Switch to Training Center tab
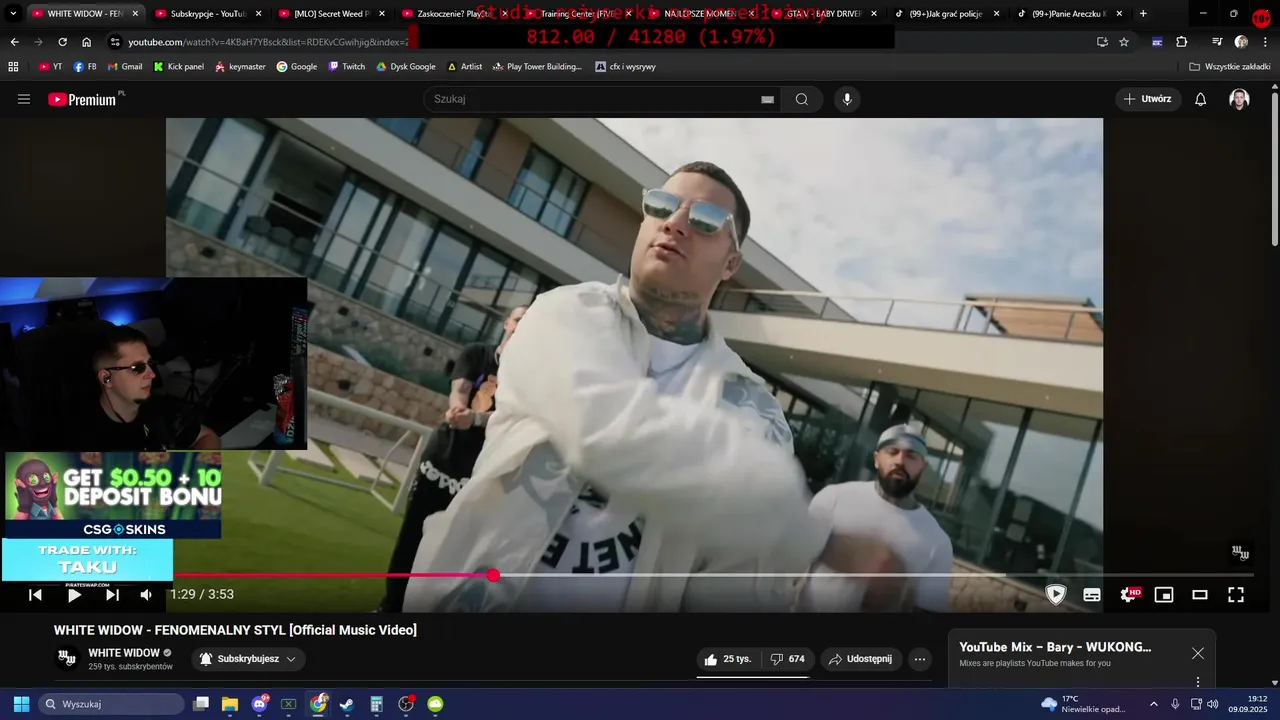Image resolution: width=1280 pixels, height=720 pixels. 577,14
